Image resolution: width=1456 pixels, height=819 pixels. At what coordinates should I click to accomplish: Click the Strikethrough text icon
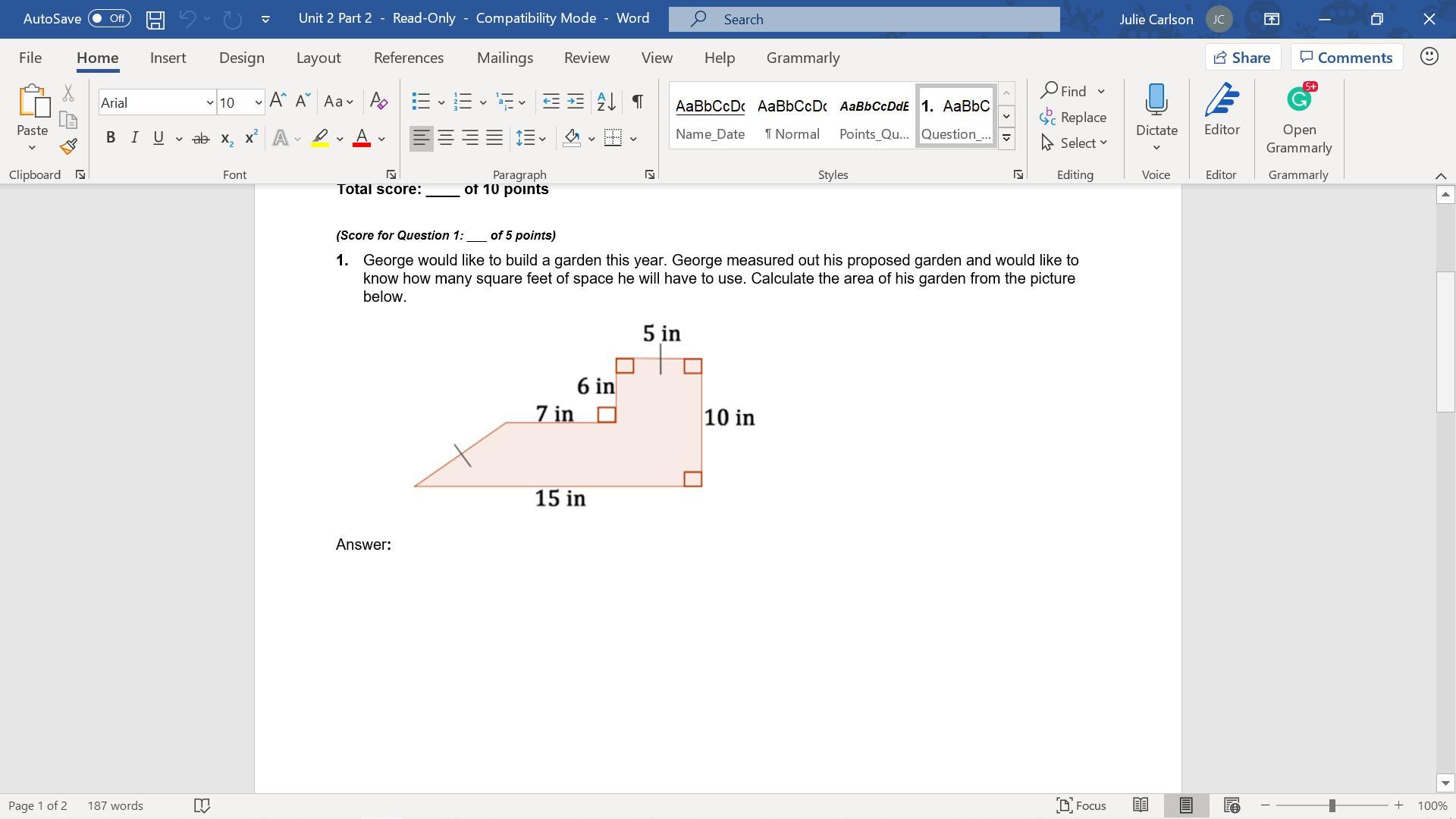click(200, 139)
